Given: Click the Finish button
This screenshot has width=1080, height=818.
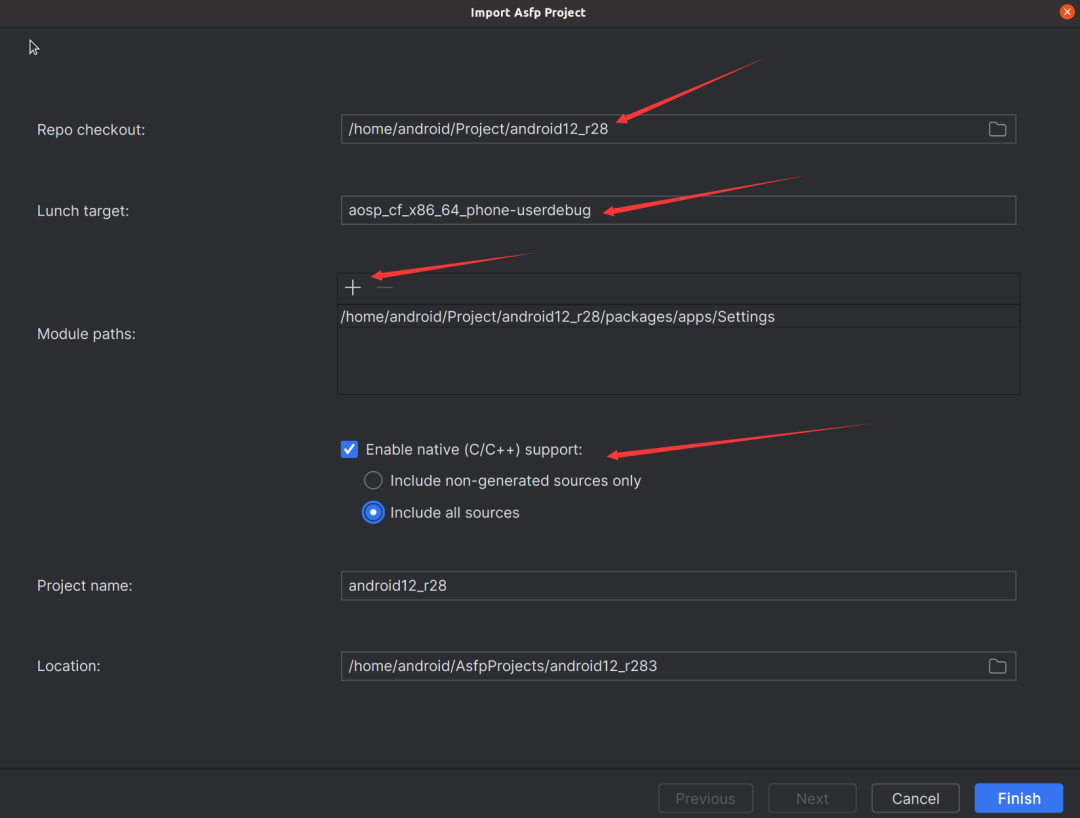Looking at the screenshot, I should click(1019, 798).
